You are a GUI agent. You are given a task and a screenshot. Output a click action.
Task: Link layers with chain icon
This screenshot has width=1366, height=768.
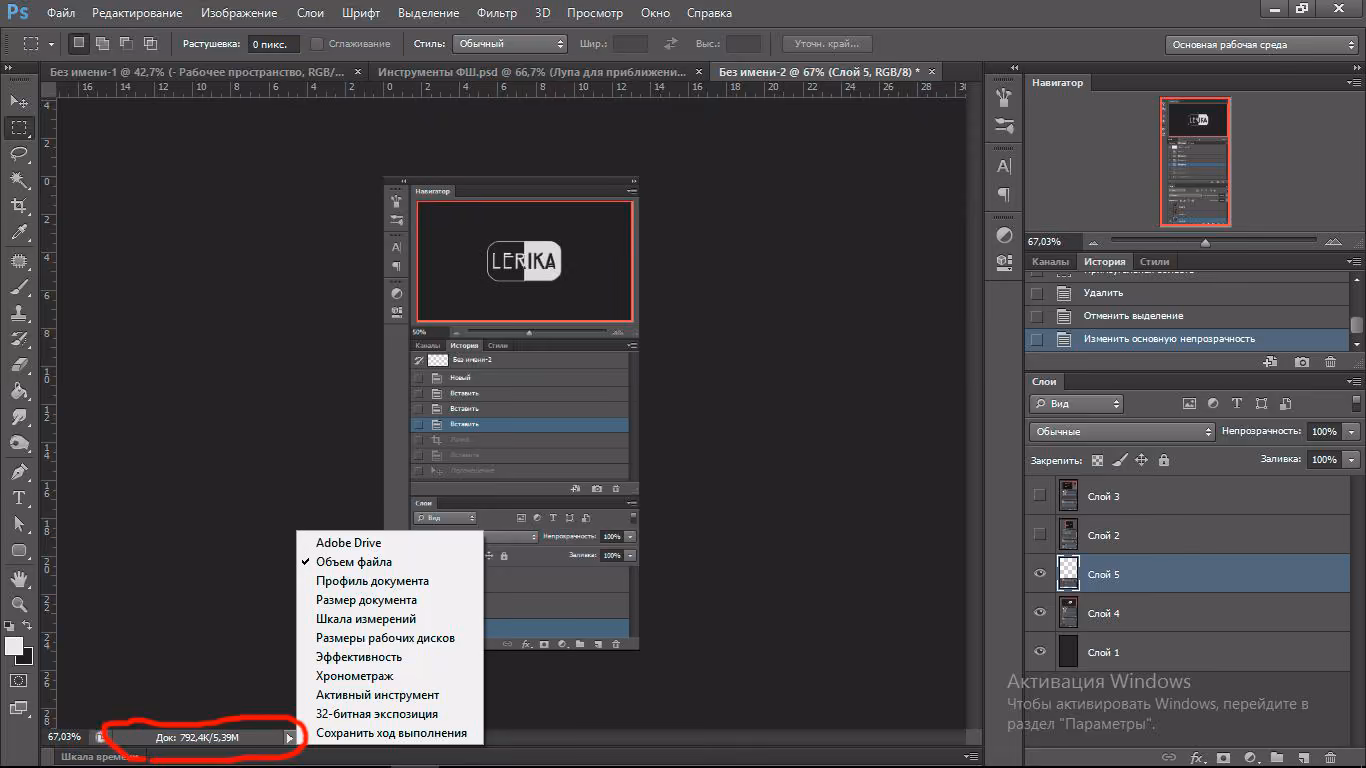[1168, 758]
